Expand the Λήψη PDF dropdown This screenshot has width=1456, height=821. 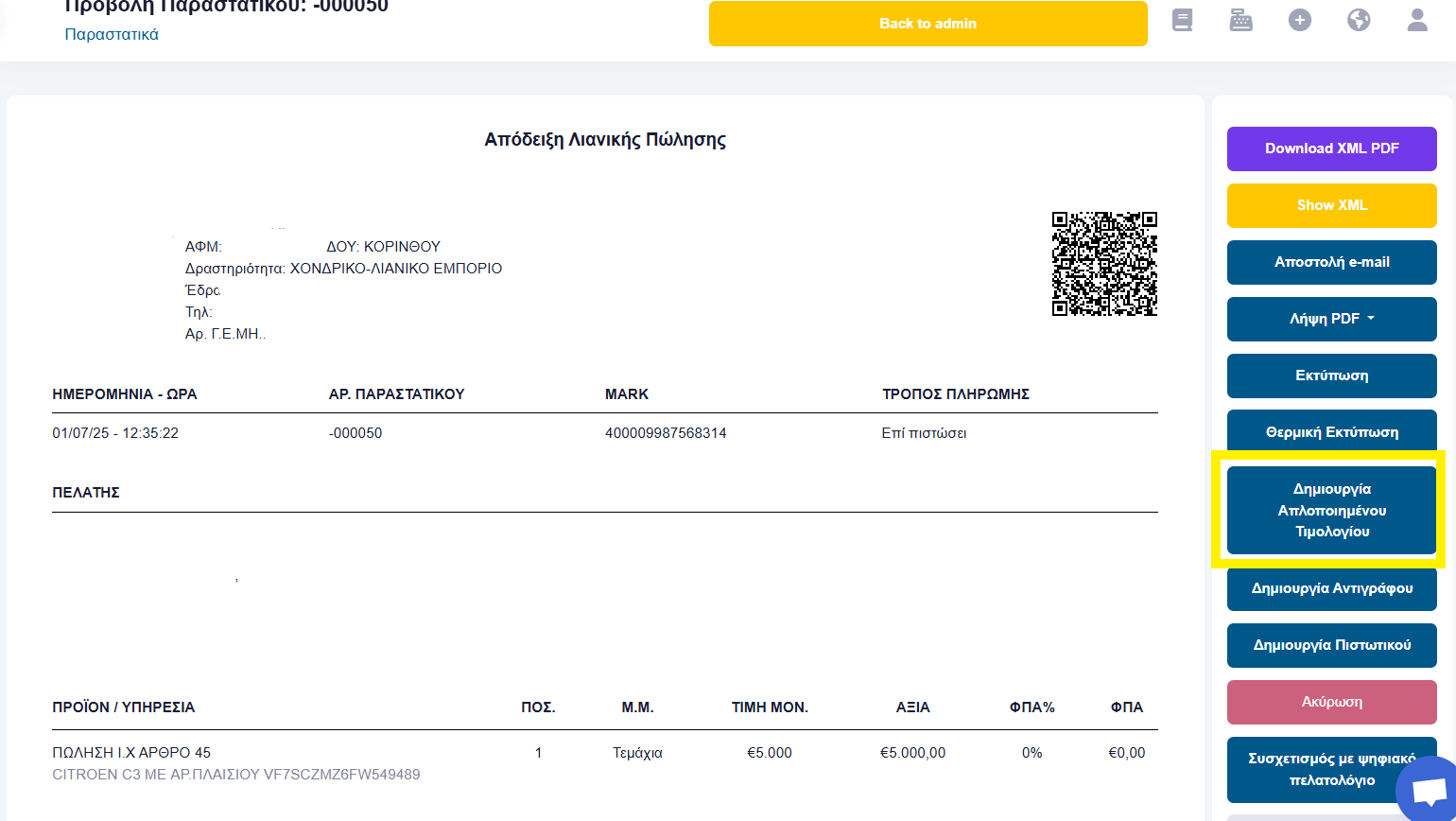(1332, 319)
